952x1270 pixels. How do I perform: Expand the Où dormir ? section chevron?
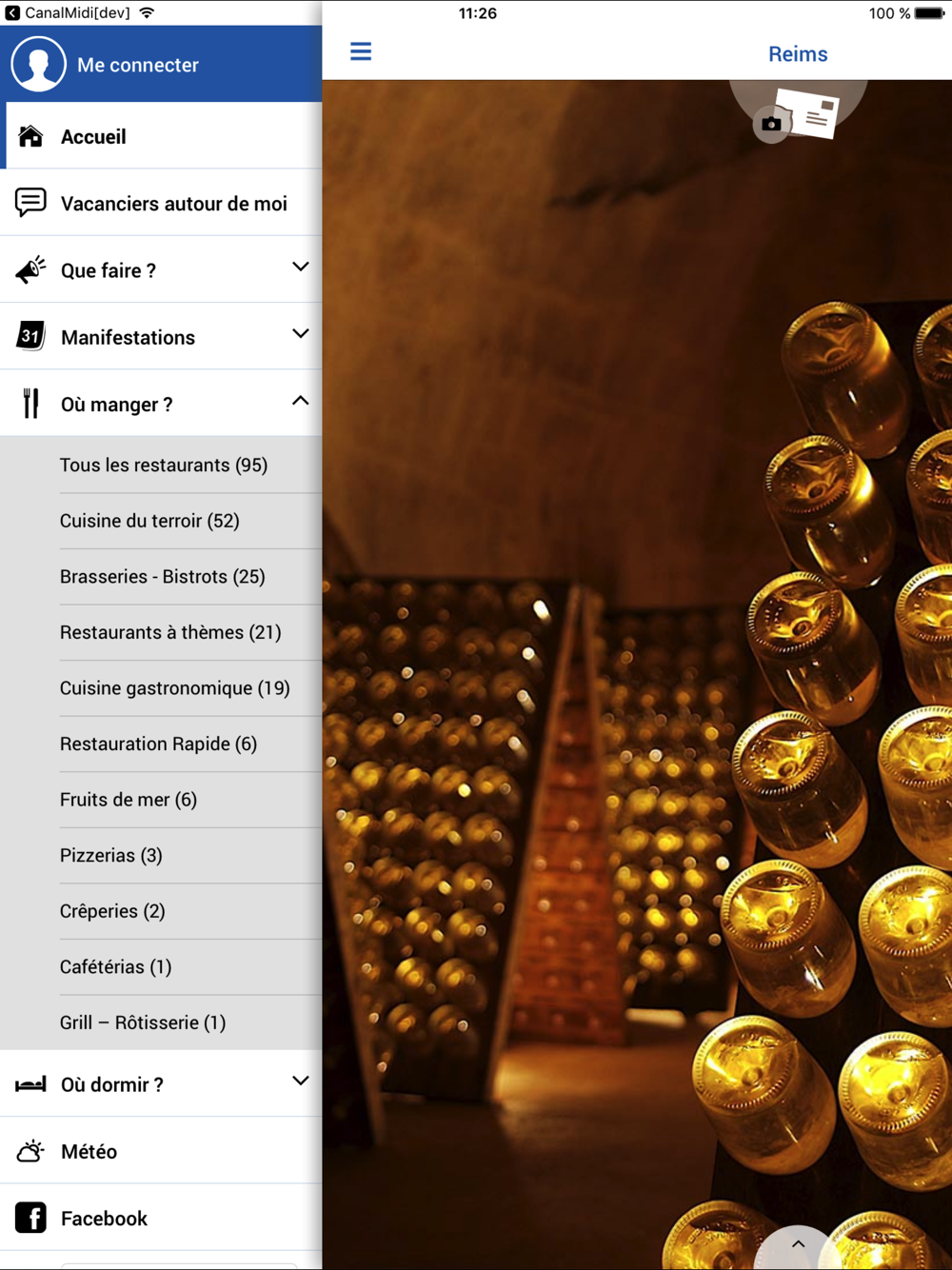point(300,1081)
